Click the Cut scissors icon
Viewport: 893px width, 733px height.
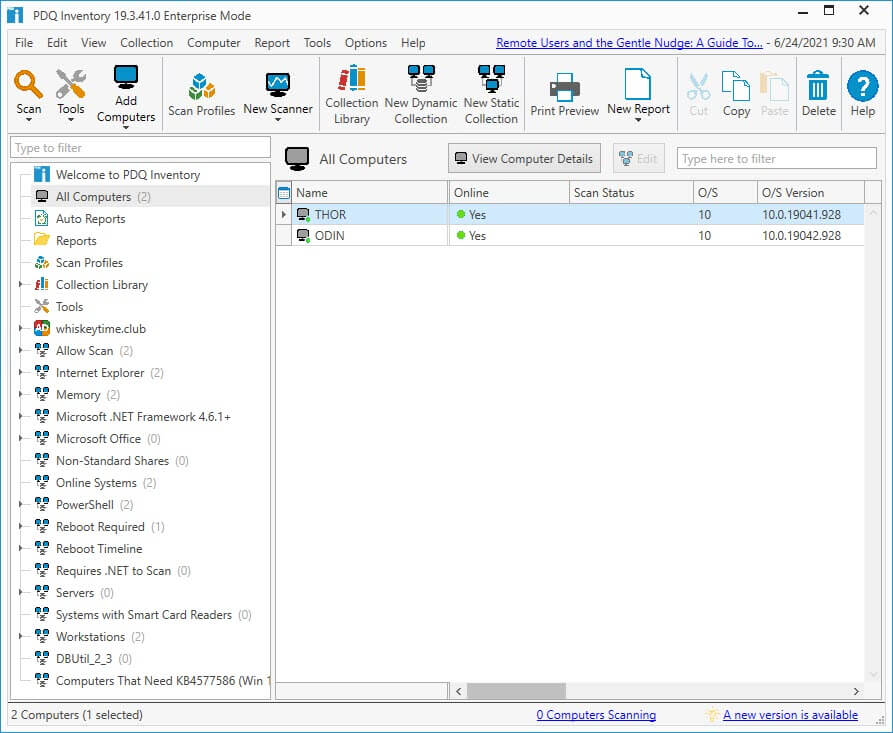[x=698, y=87]
